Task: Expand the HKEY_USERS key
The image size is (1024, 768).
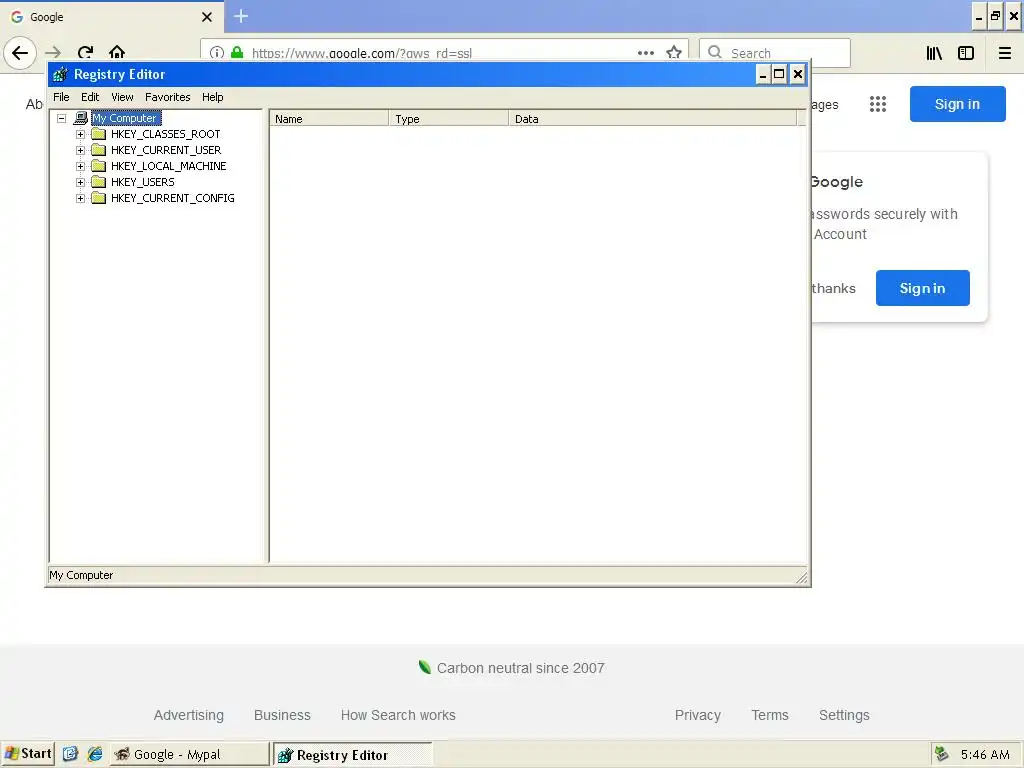Action: tap(80, 182)
